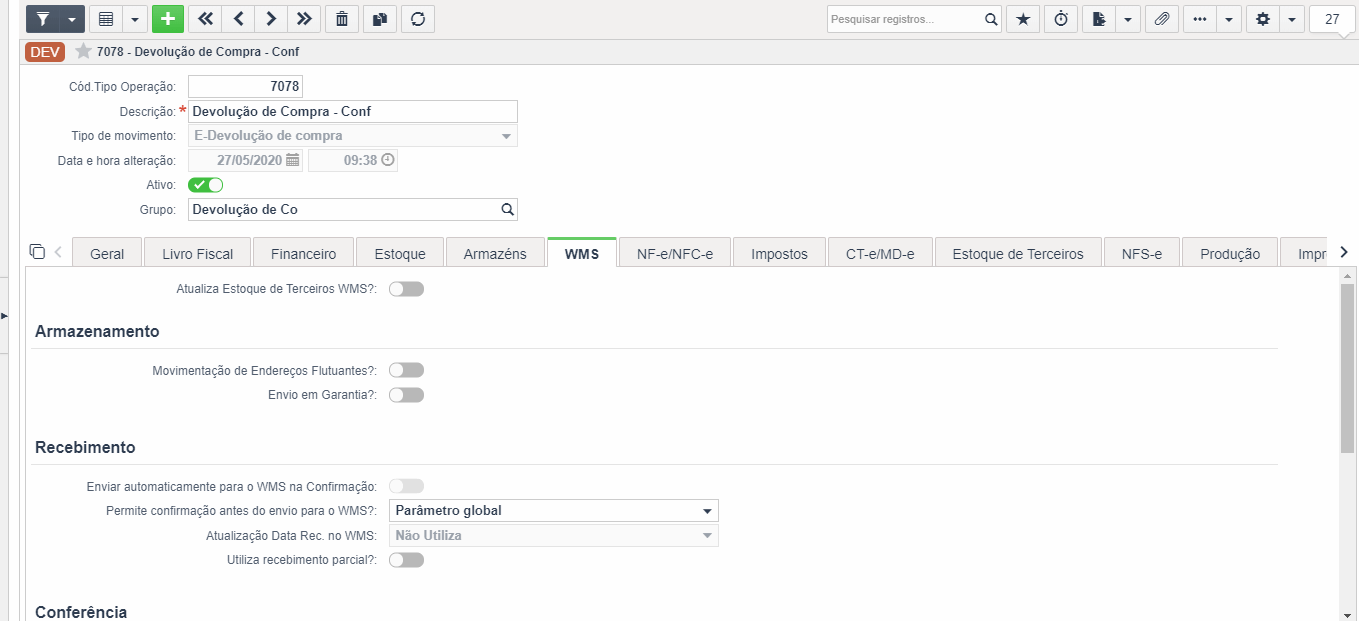This screenshot has height=621, width=1359.
Task: Delete record using trash icon
Action: pyautogui.click(x=342, y=19)
